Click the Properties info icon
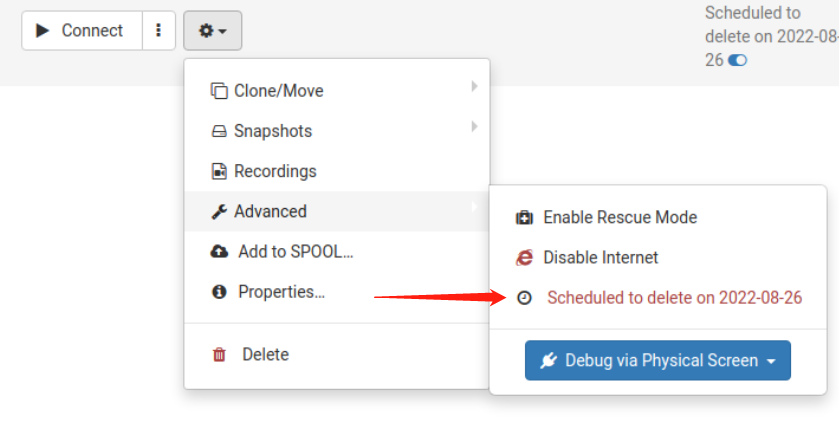 coord(219,292)
